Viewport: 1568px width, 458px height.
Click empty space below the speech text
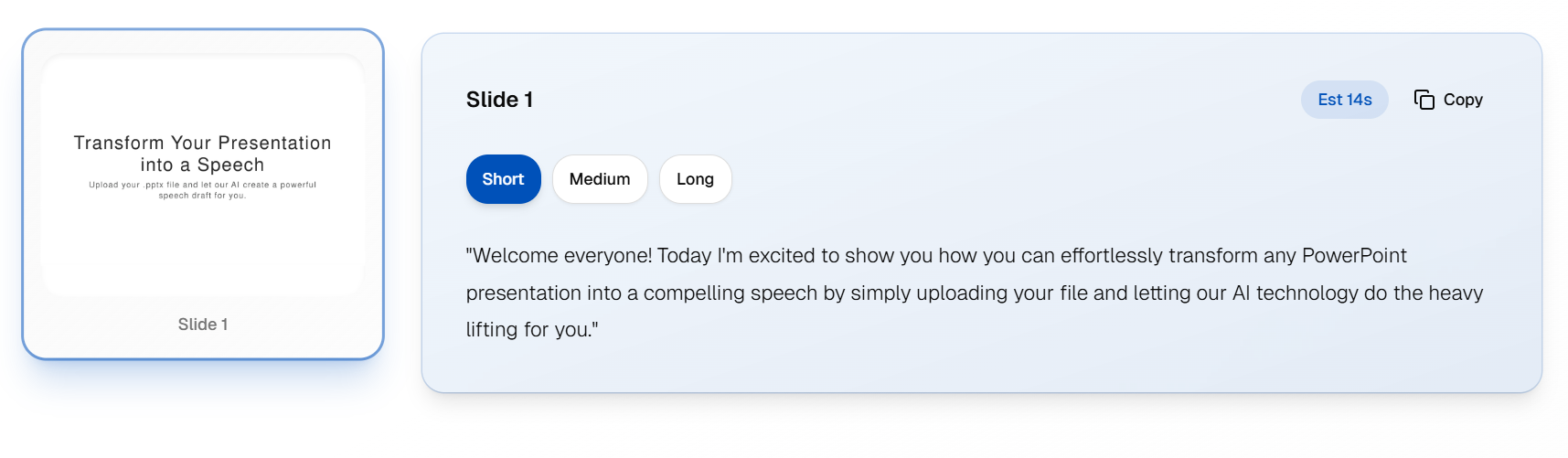coord(978,368)
